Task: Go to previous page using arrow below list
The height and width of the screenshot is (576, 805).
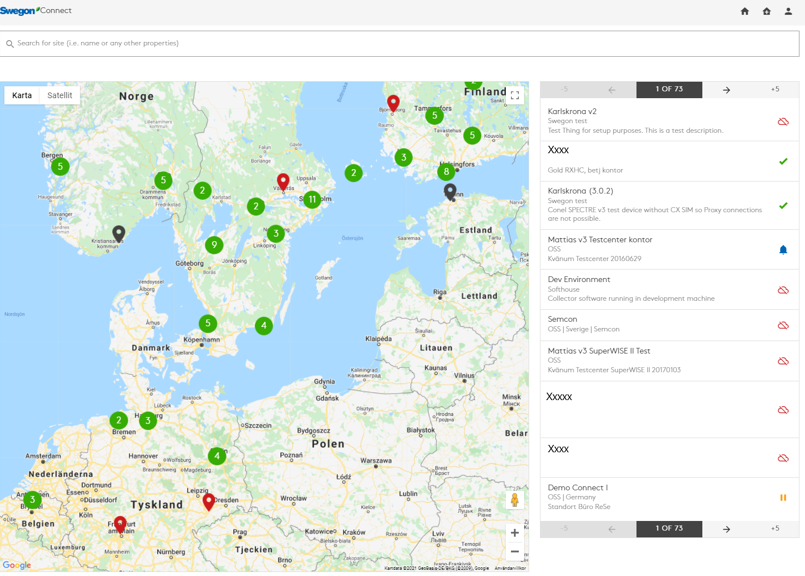Action: 611,529
